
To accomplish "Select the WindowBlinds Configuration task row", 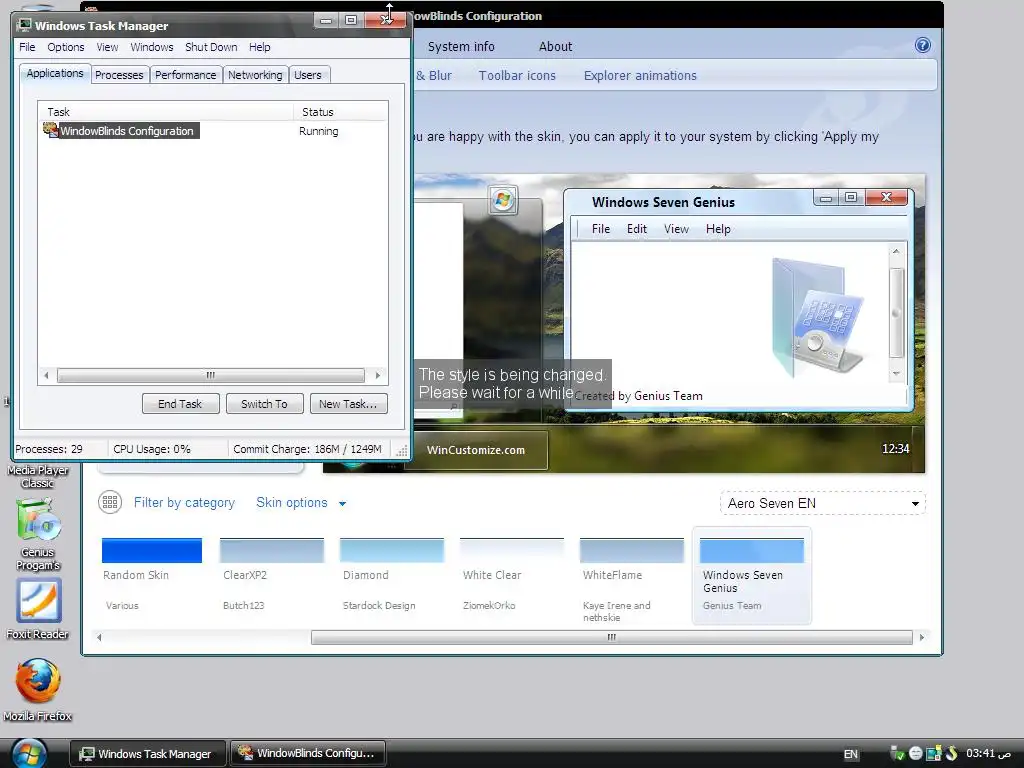I will (213, 131).
